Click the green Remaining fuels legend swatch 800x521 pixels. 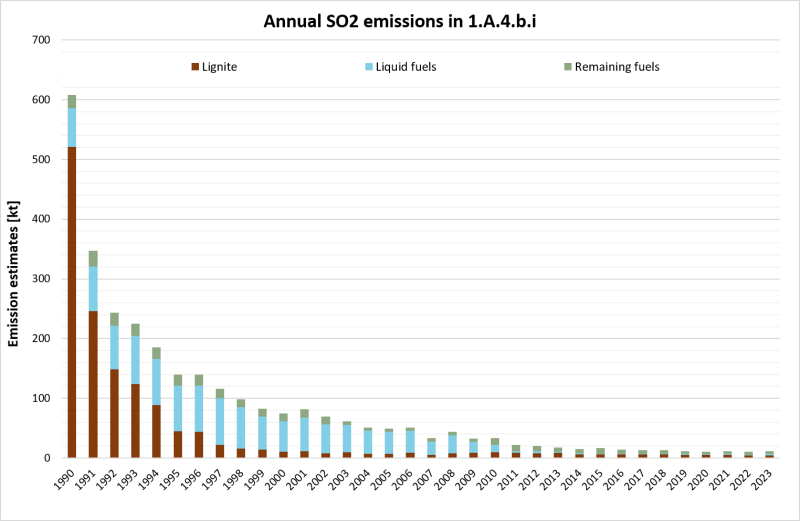(x=568, y=67)
